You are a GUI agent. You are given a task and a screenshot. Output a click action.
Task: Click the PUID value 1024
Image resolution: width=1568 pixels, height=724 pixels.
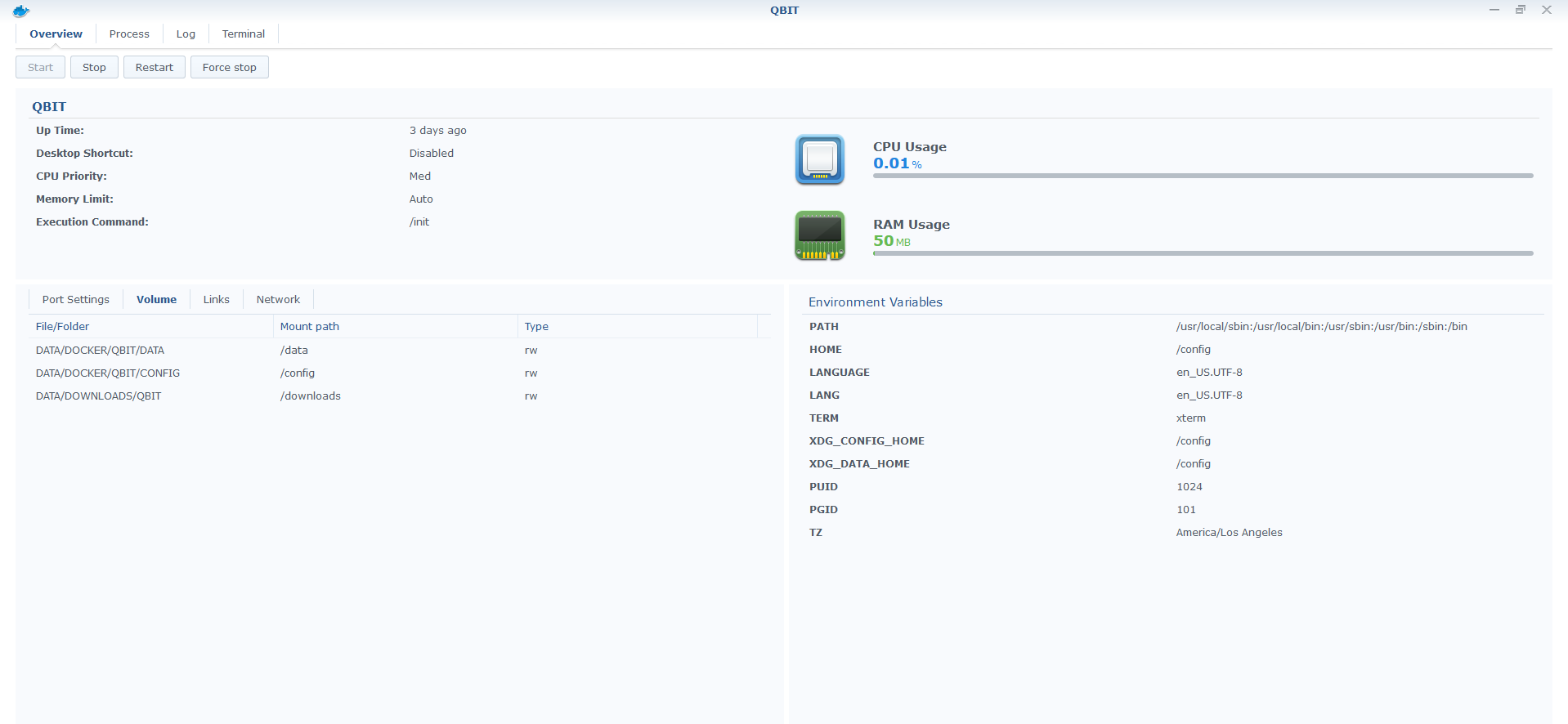(x=1189, y=486)
